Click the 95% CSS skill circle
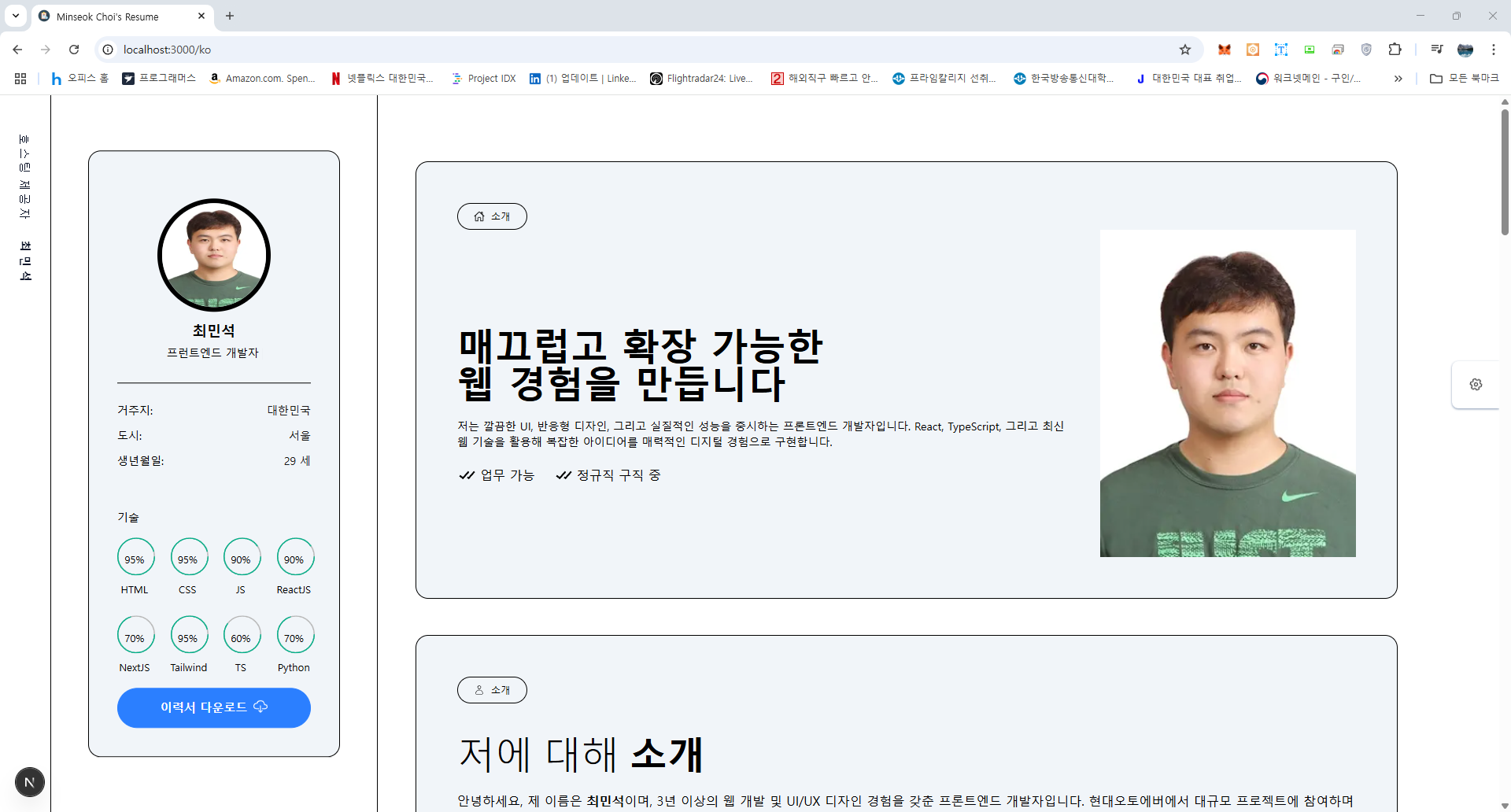The width and height of the screenshot is (1511, 812). point(189,558)
